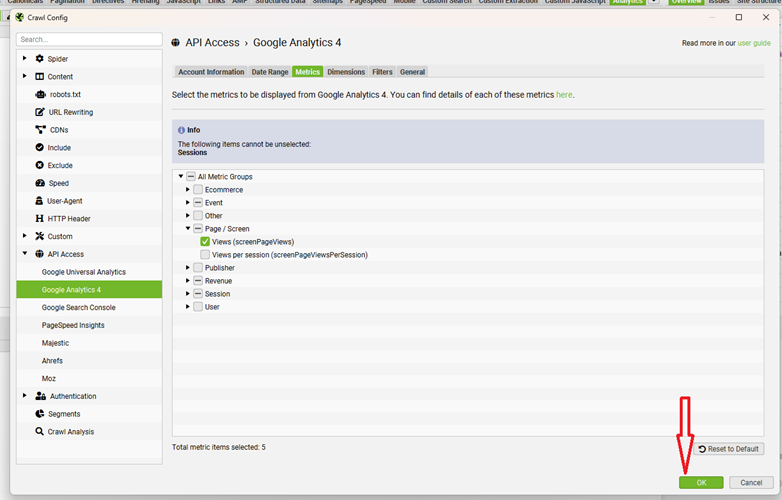Uncheck Views (screenPageViews) checkbox
Viewport: 782px width, 500px height.
205,242
